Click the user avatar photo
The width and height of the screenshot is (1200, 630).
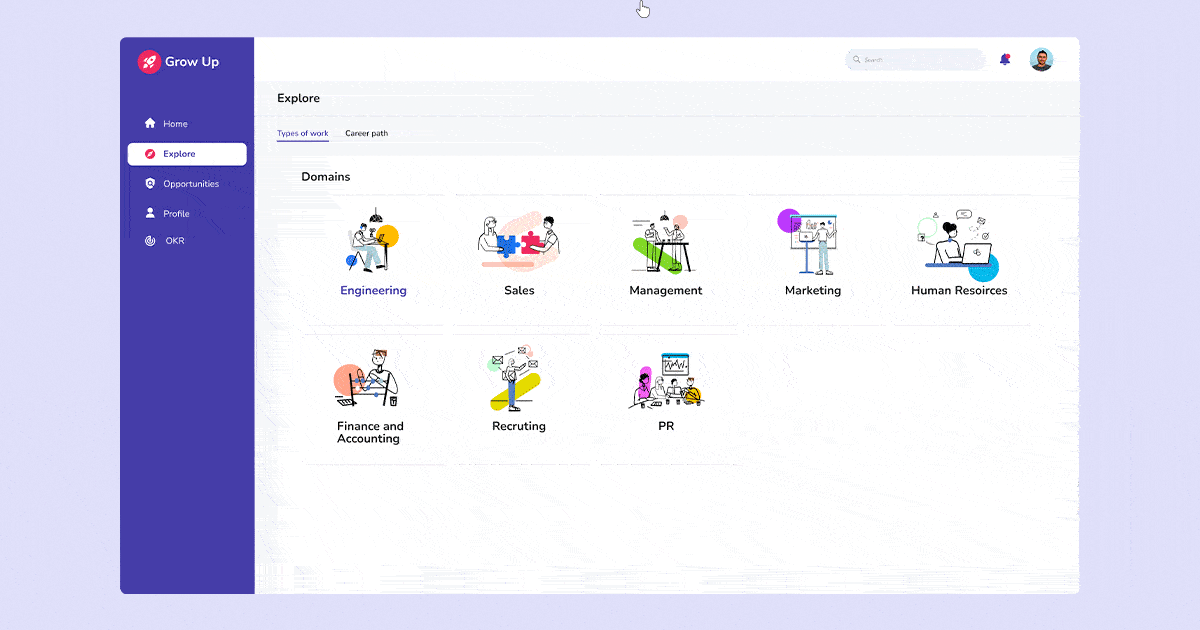pos(1041,60)
